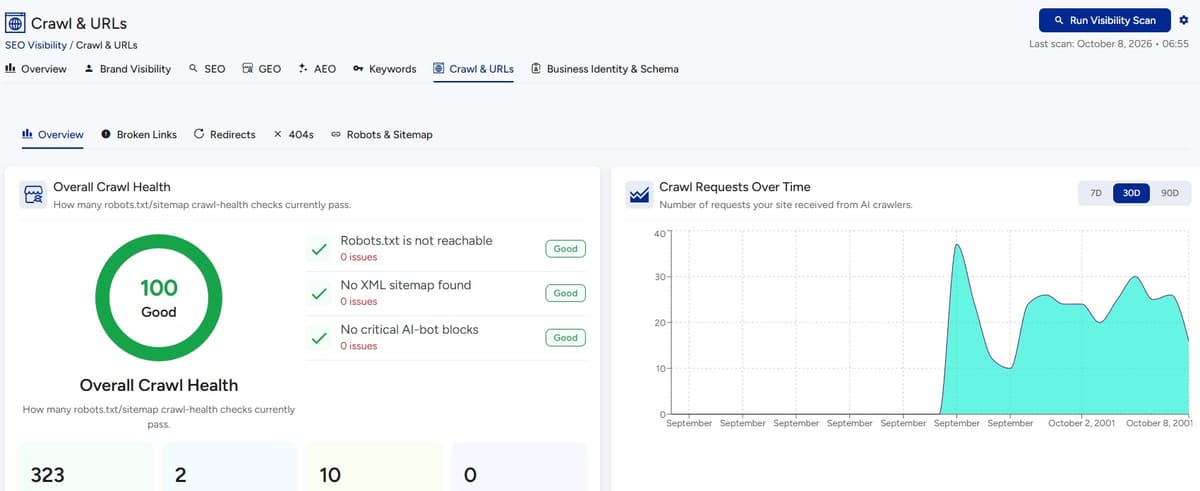
Task: Click the GEO tab icon
Action: click(247, 69)
